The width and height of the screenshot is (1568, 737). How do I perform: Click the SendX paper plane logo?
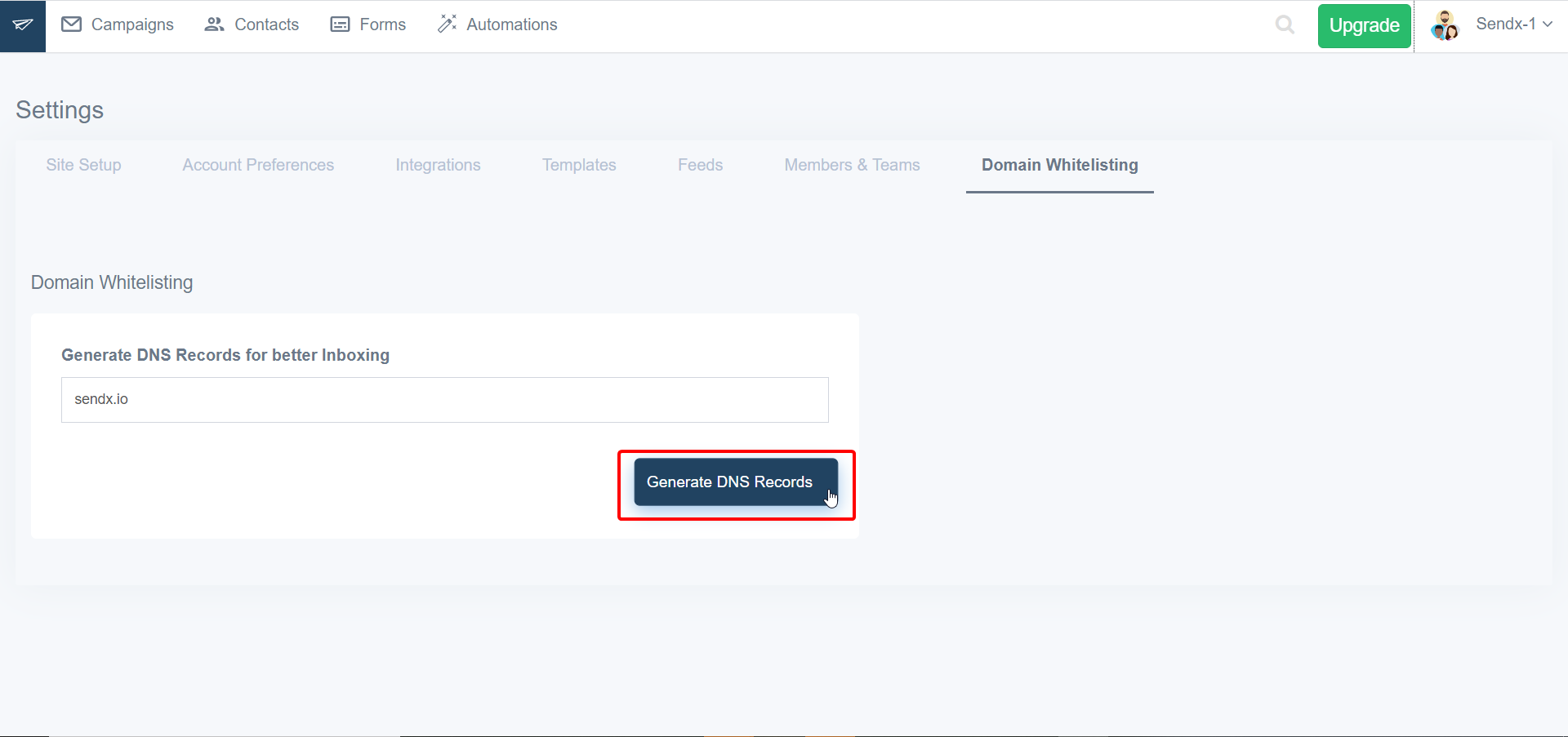click(23, 25)
